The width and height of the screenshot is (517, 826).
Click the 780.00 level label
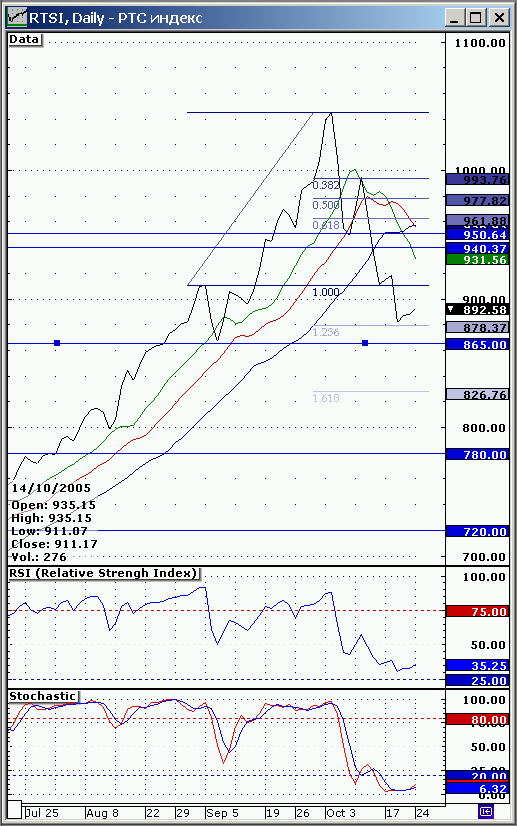click(477, 454)
